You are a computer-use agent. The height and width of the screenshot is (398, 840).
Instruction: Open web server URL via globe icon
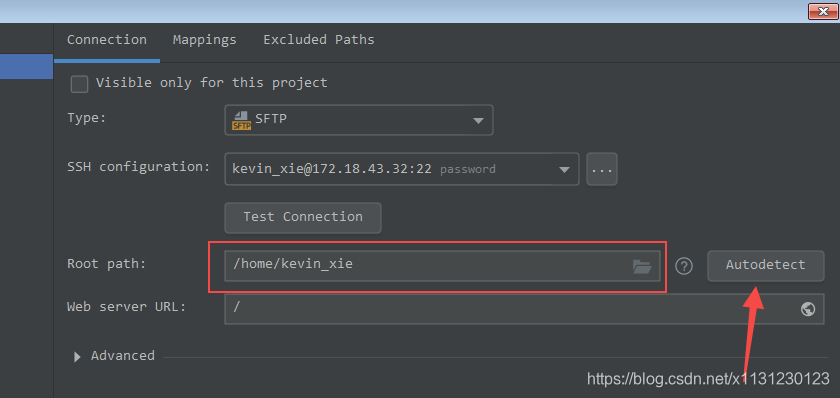(x=808, y=309)
